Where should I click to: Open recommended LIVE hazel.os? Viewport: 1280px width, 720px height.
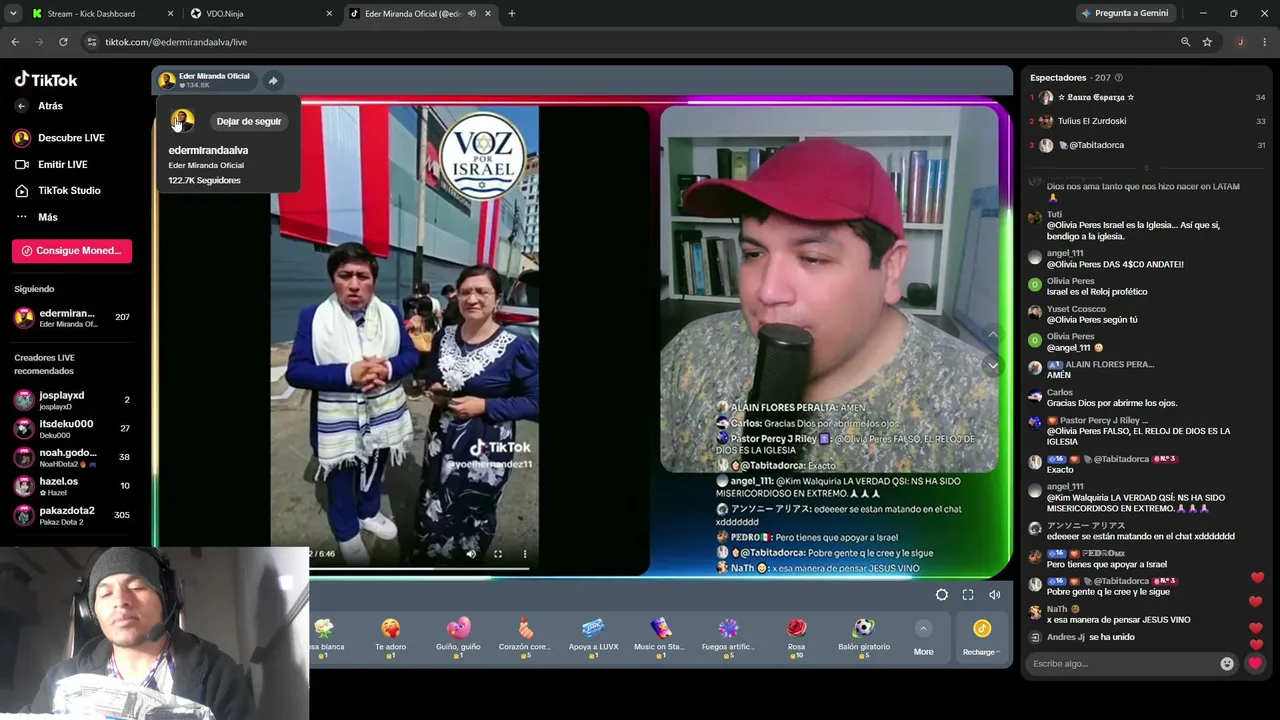click(x=72, y=485)
